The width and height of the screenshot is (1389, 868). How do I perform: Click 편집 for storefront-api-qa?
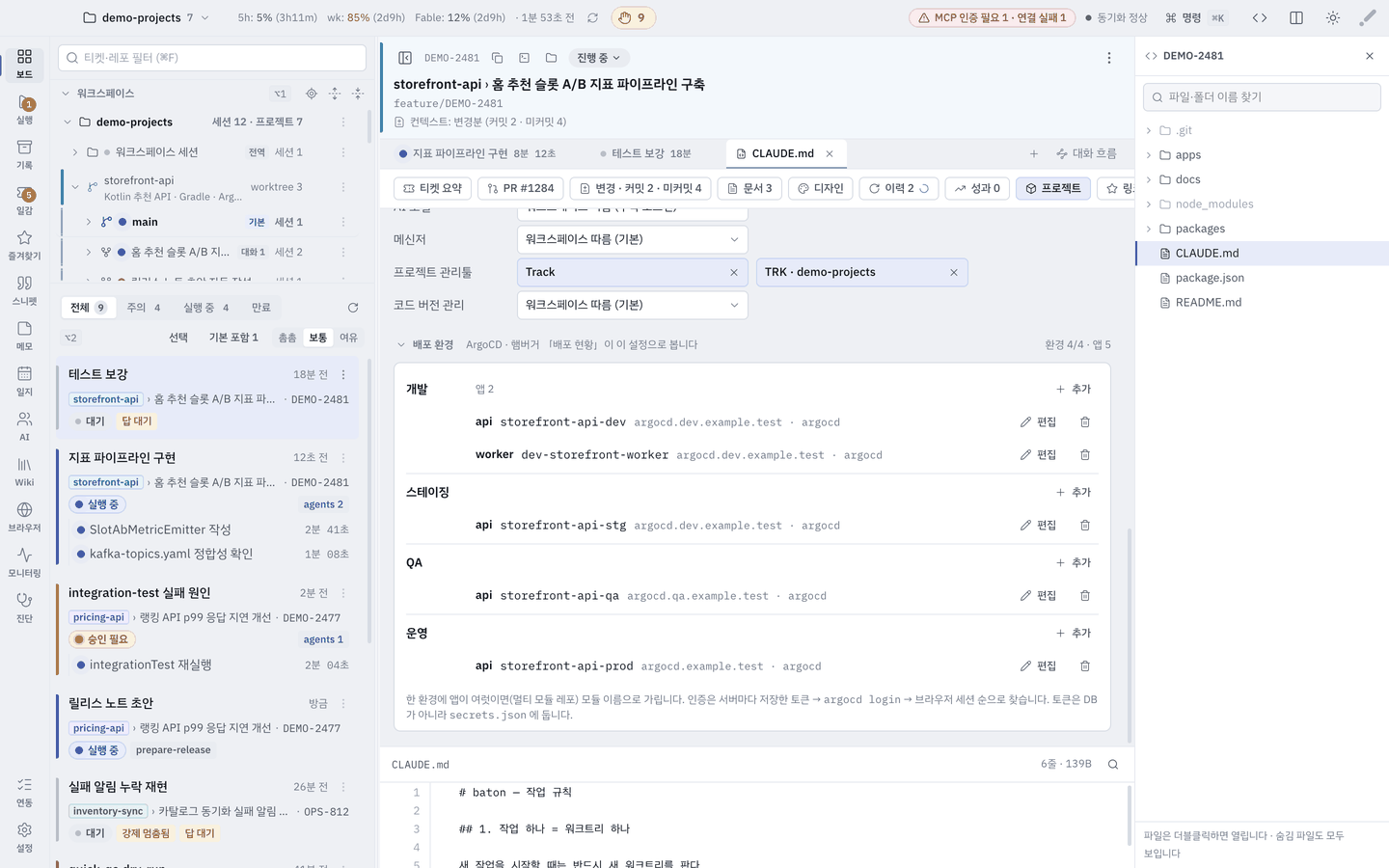pos(1038,596)
